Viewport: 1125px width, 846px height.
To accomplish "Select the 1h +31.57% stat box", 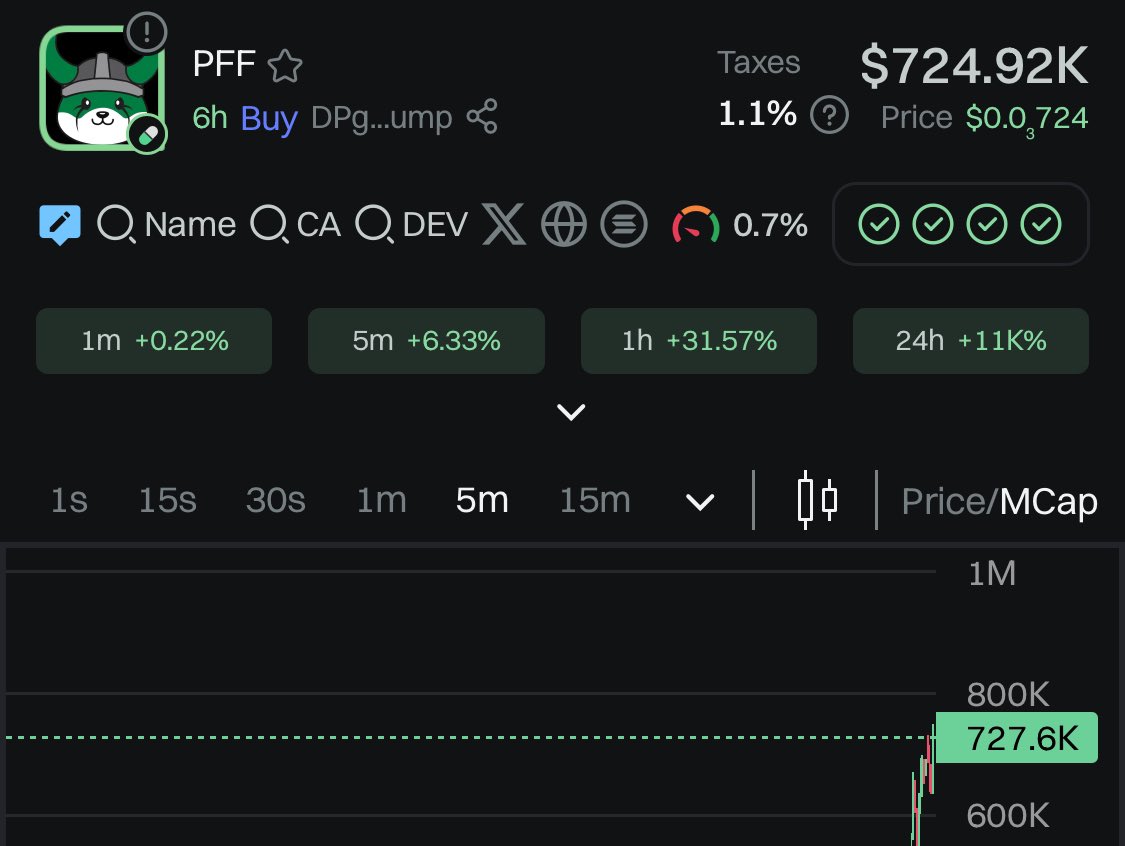I will pyautogui.click(x=699, y=341).
